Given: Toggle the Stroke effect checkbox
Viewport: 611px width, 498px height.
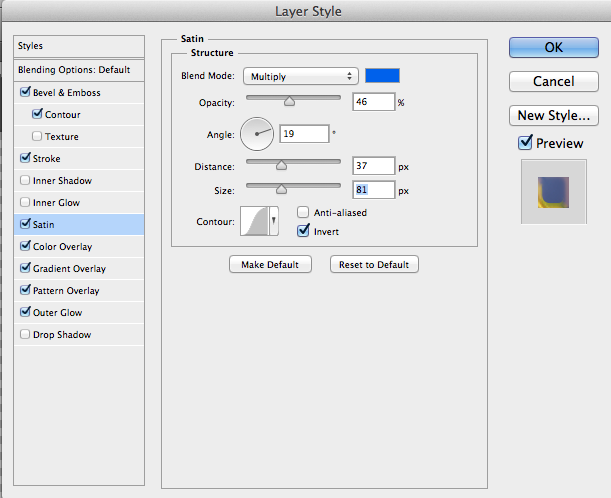Looking at the screenshot, I should point(25,158).
